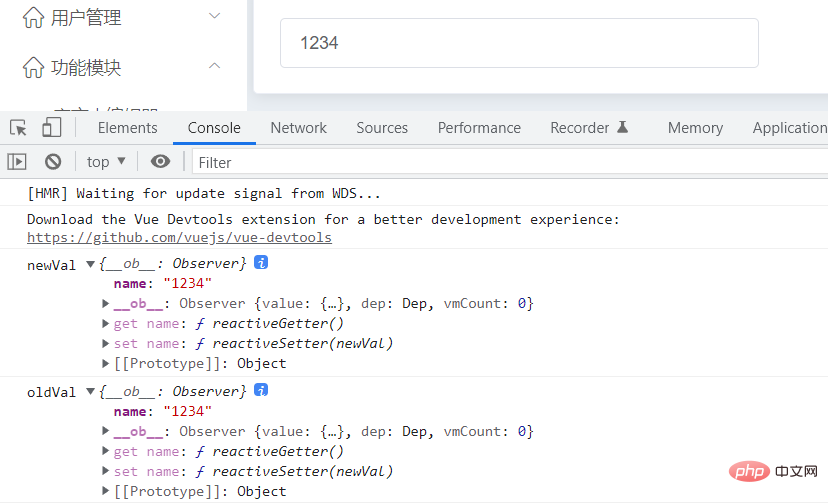Viewport: 828px width, 504px height.
Task: Clear the console with the block icon
Action: 53,161
